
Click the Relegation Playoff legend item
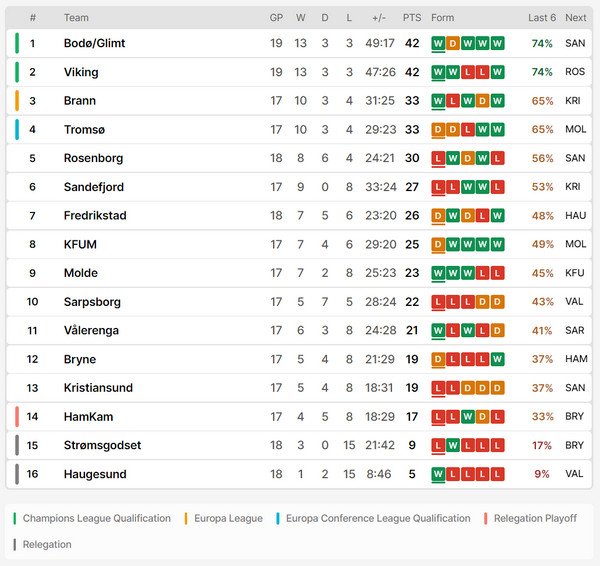click(535, 518)
